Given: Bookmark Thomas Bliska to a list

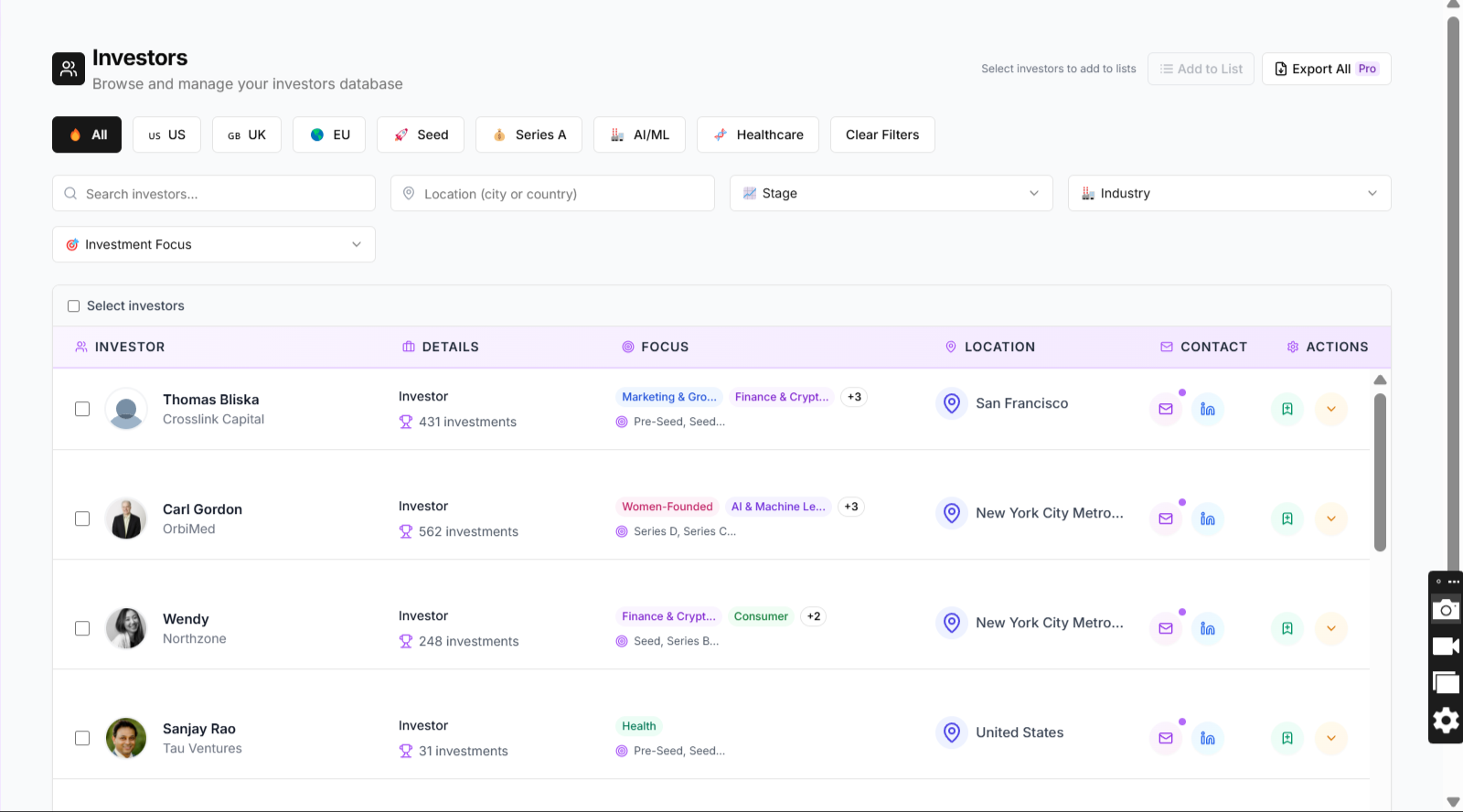Looking at the screenshot, I should [x=1287, y=409].
